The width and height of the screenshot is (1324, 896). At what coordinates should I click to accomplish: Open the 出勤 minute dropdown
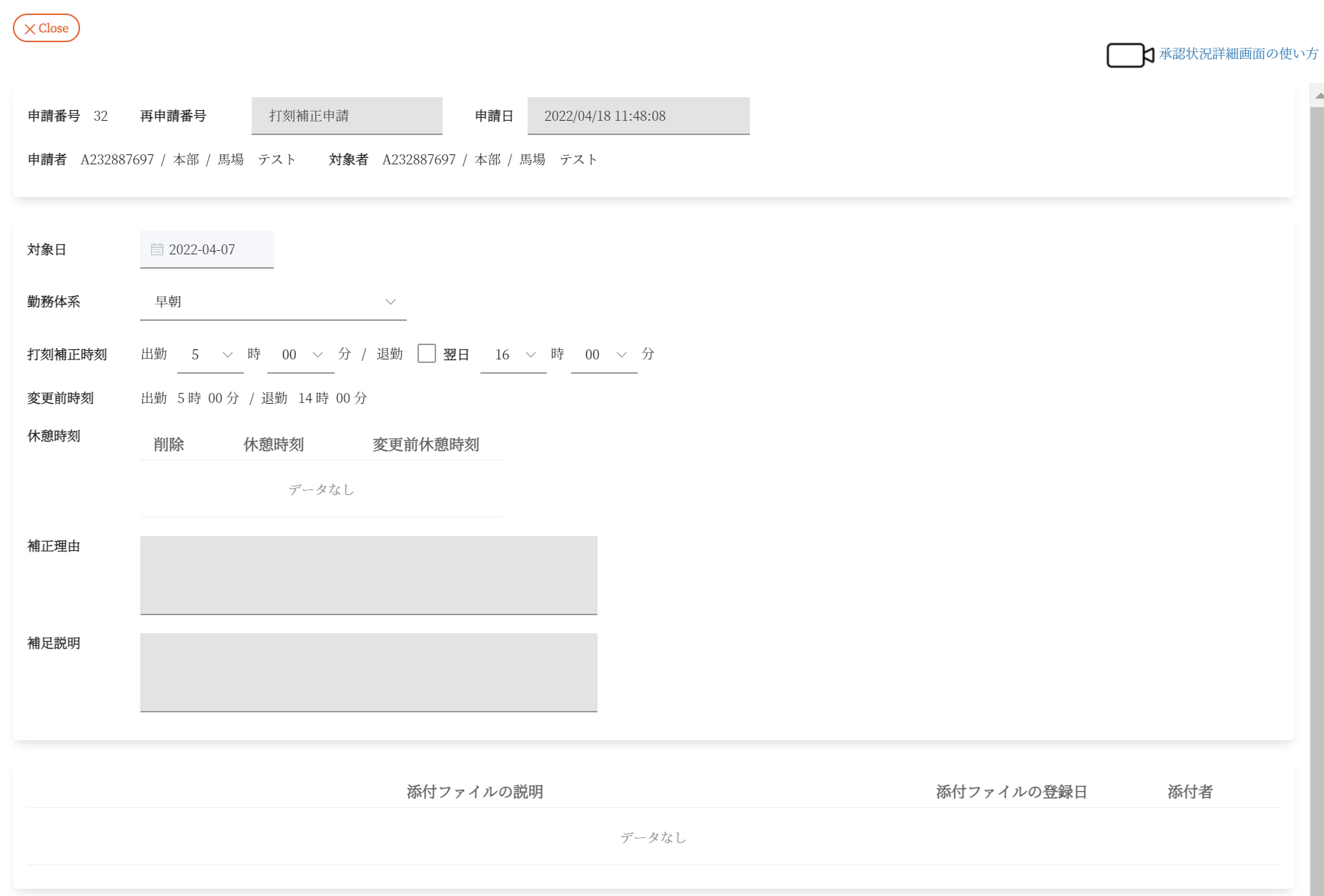[301, 354]
